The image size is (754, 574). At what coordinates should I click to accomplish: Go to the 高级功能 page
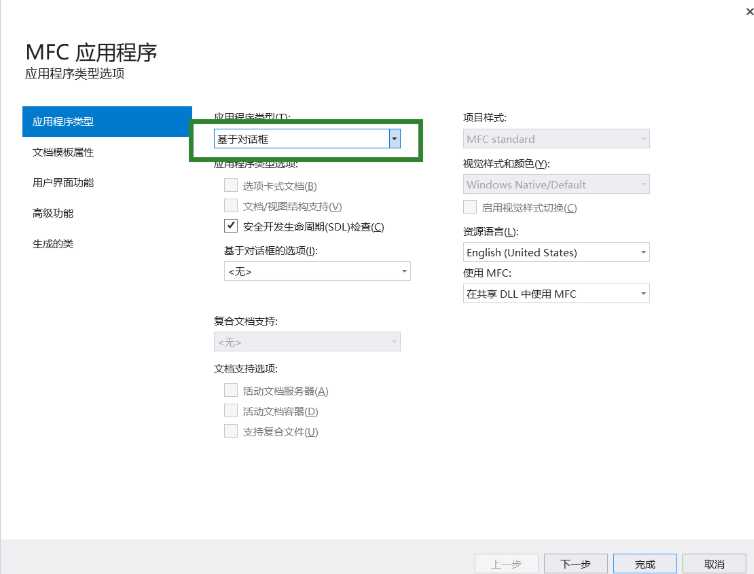click(53, 213)
